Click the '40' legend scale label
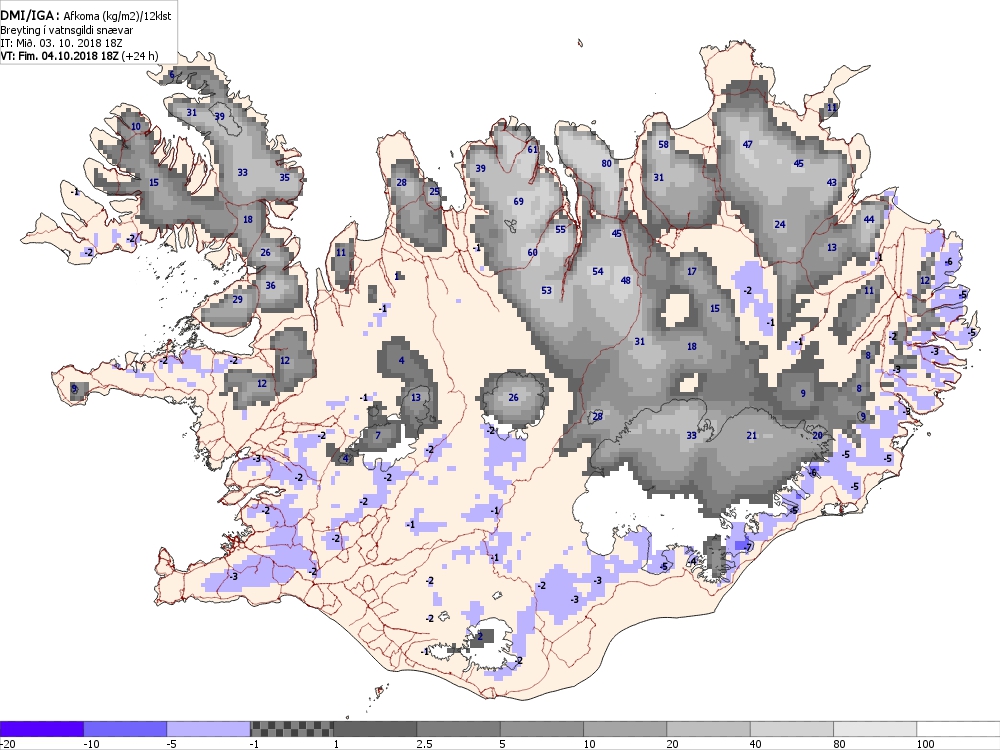Viewport: 1000px width, 750px height. point(756,744)
